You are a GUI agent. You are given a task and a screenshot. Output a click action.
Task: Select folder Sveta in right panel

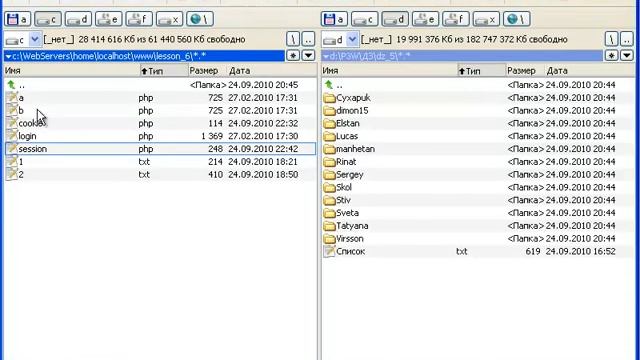[x=478, y=213]
